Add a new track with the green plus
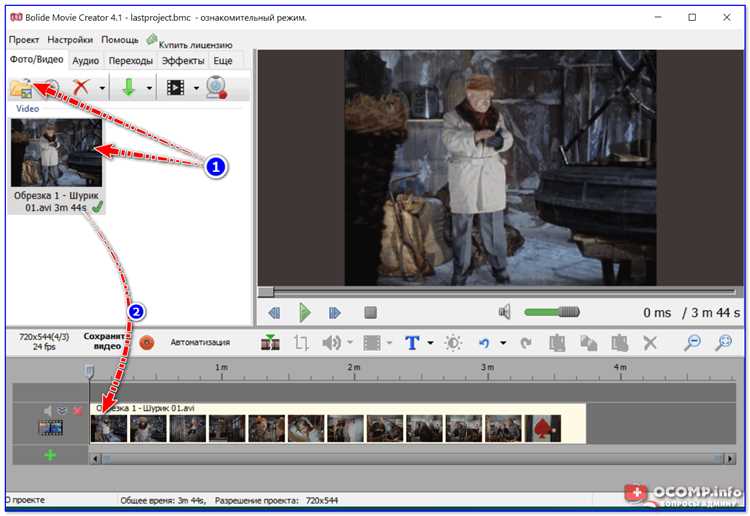 [50, 455]
